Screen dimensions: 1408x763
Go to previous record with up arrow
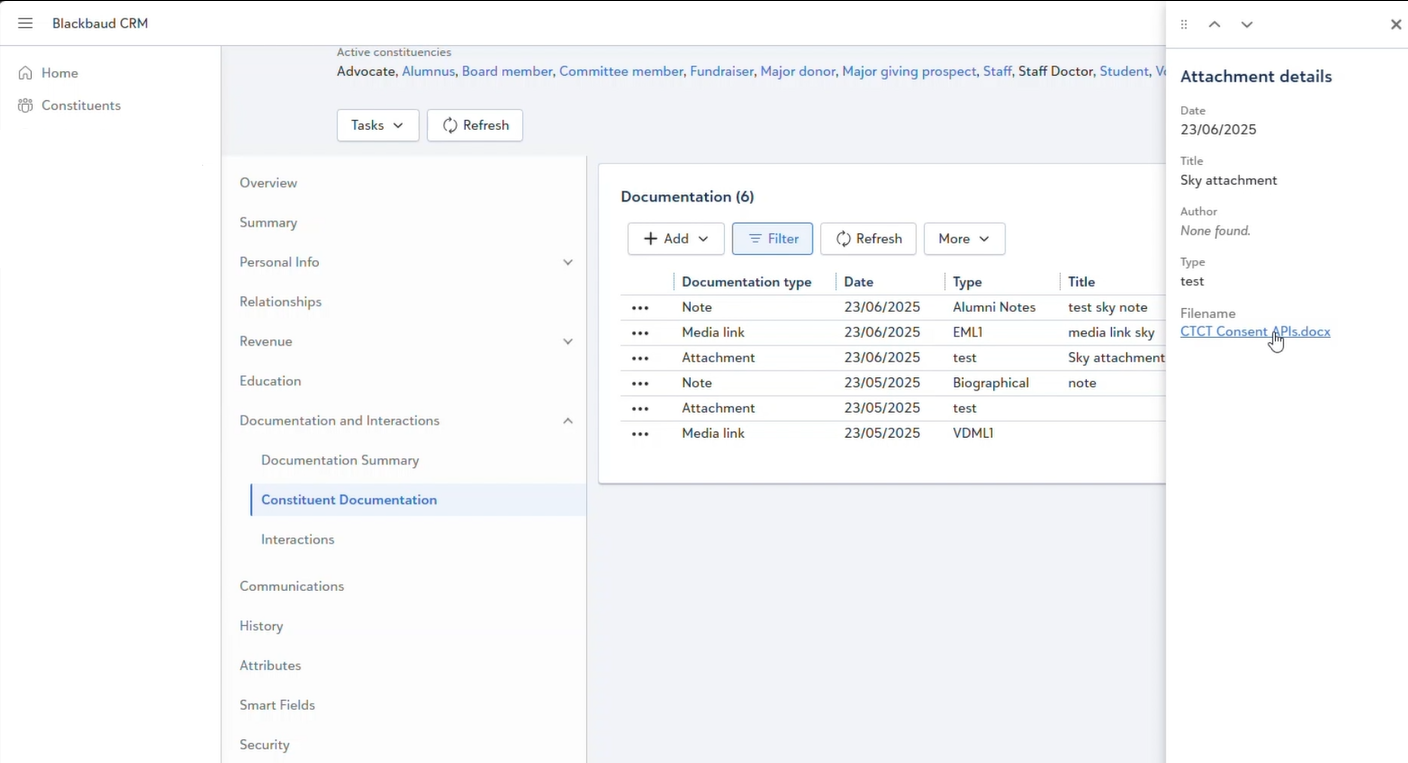[x=1214, y=24]
